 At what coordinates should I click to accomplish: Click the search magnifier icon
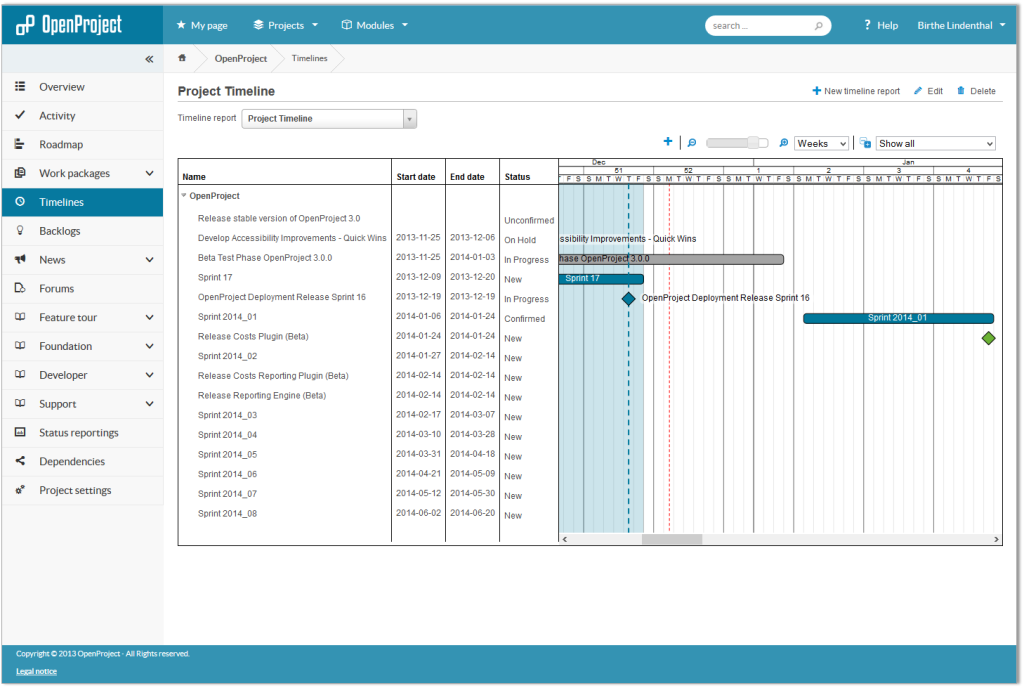click(x=818, y=26)
